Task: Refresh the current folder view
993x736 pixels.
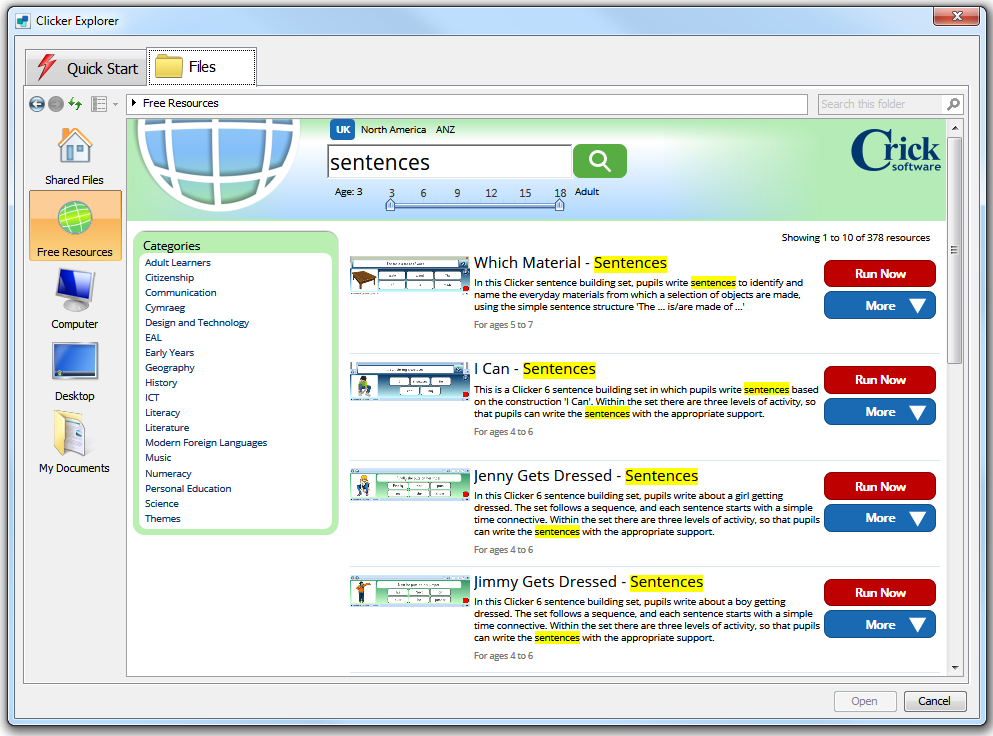Action: point(74,103)
